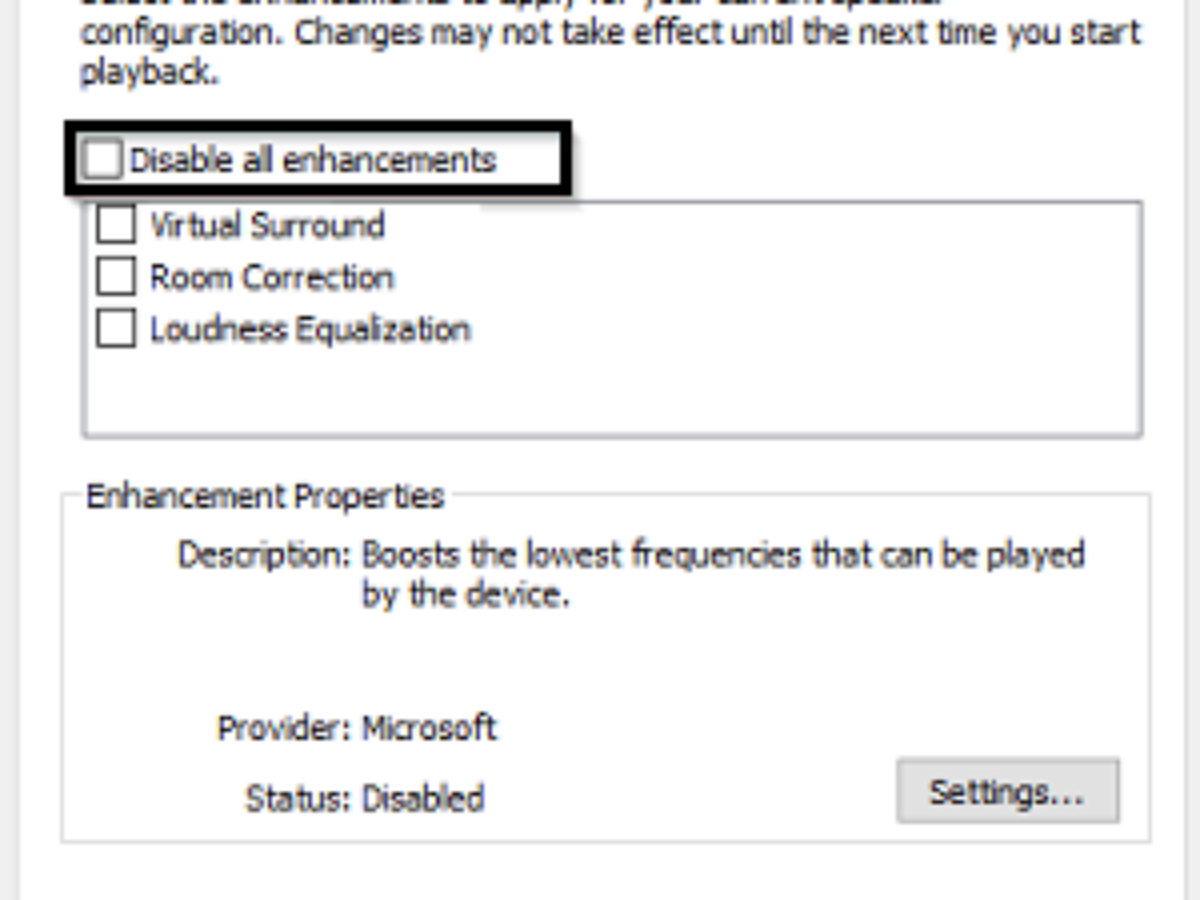The width and height of the screenshot is (1200, 900).
Task: Open the enhancement Settings... button
Action: point(1007,792)
